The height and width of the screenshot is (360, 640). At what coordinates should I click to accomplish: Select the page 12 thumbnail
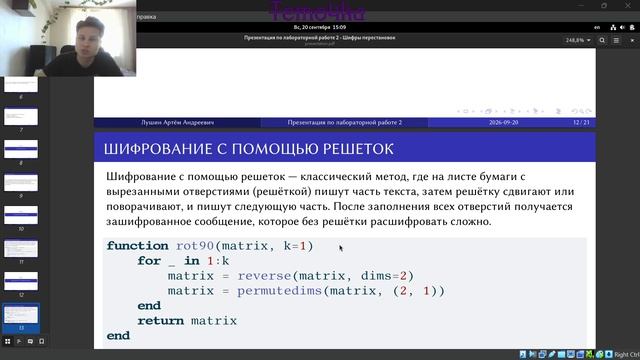coord(21,281)
